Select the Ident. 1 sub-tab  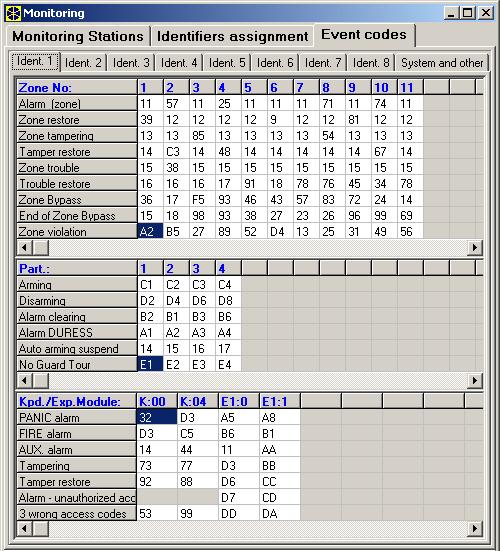[35, 61]
